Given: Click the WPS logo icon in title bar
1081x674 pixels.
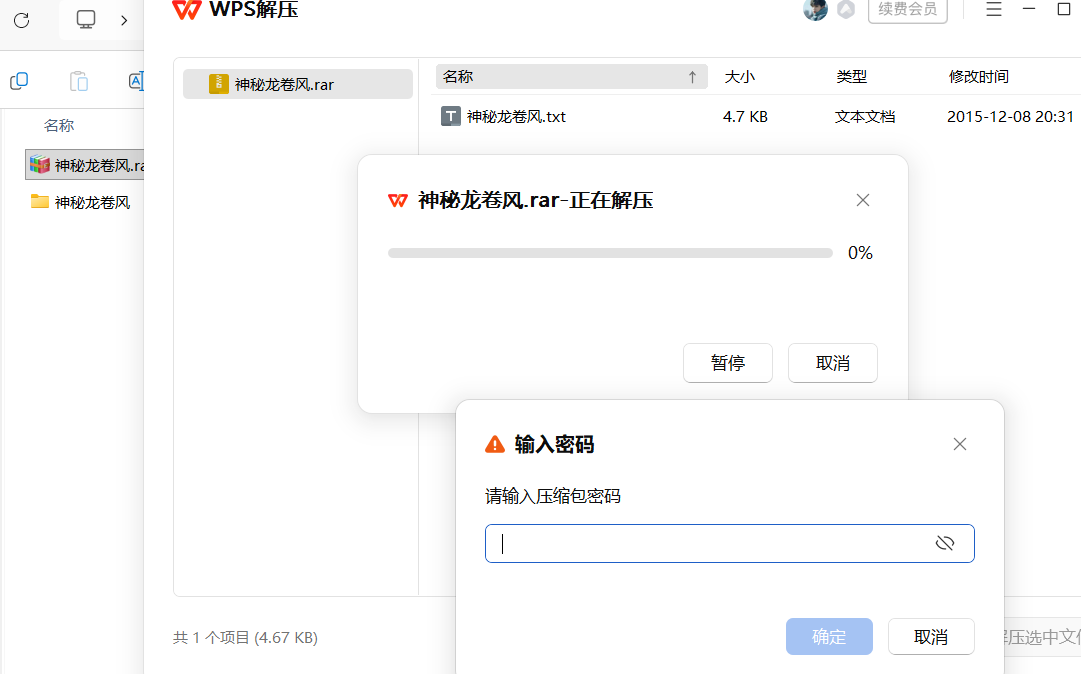Looking at the screenshot, I should coord(186,10).
